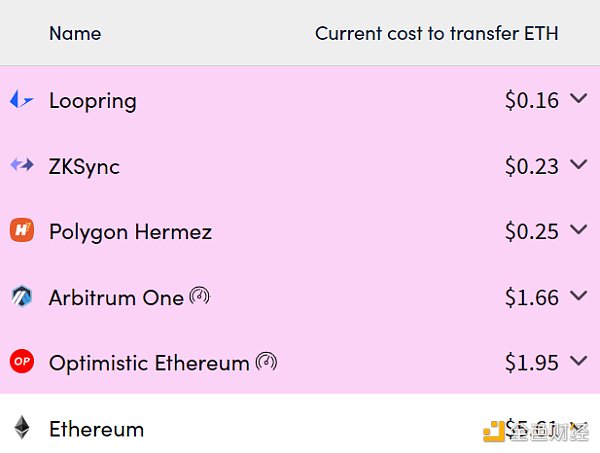The width and height of the screenshot is (600, 453).
Task: Expand the Optimistic Ethereum row chevron
Action: tap(579, 360)
